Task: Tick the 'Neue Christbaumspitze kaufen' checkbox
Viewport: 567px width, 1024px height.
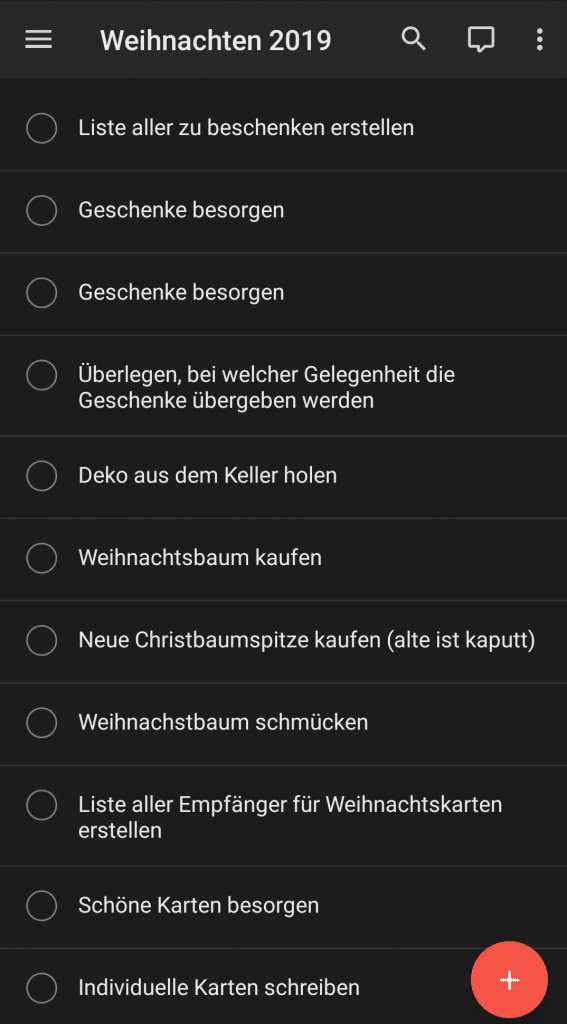Action: tap(41, 640)
